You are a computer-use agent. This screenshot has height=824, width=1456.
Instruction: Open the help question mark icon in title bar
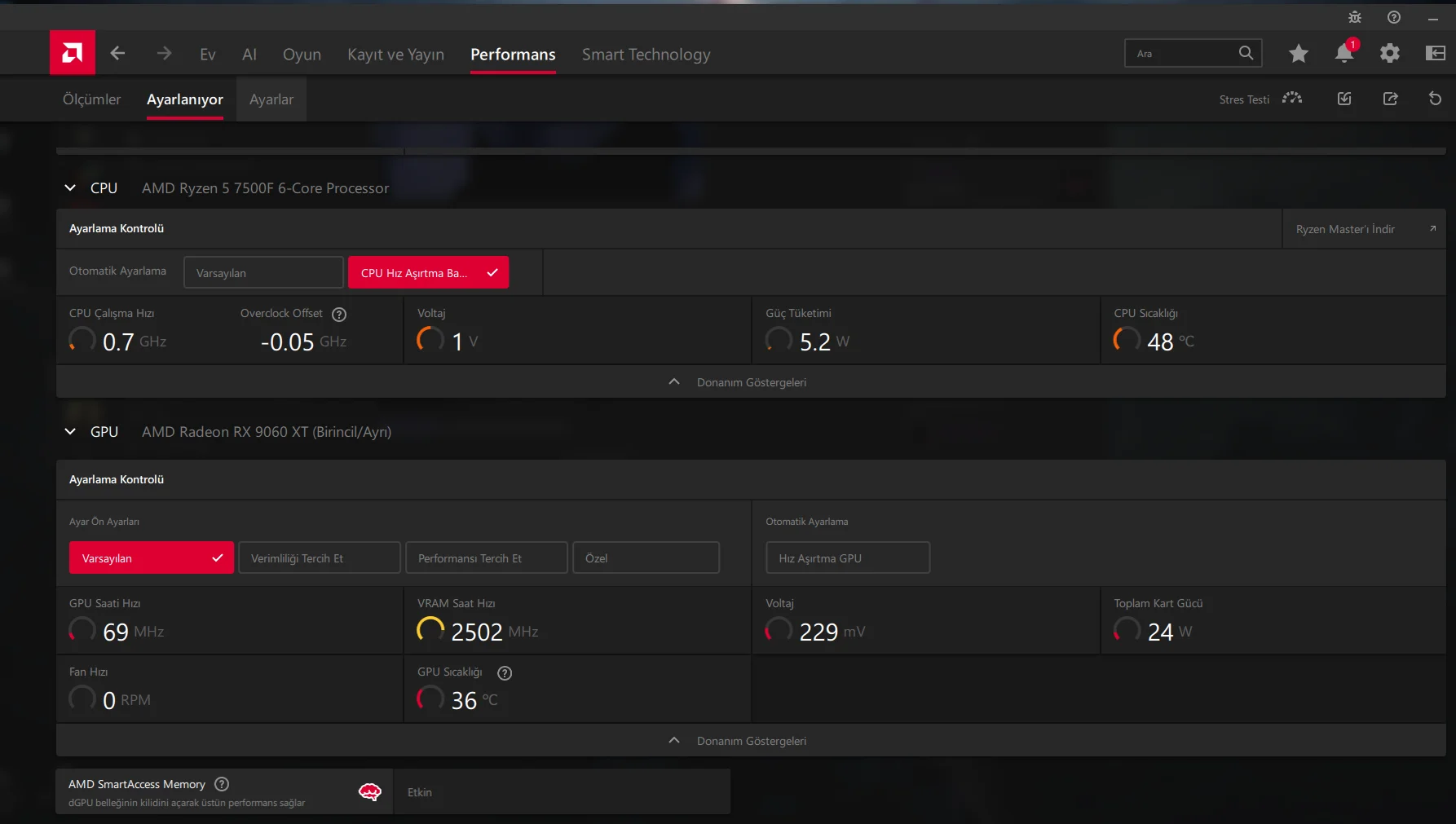click(1394, 17)
